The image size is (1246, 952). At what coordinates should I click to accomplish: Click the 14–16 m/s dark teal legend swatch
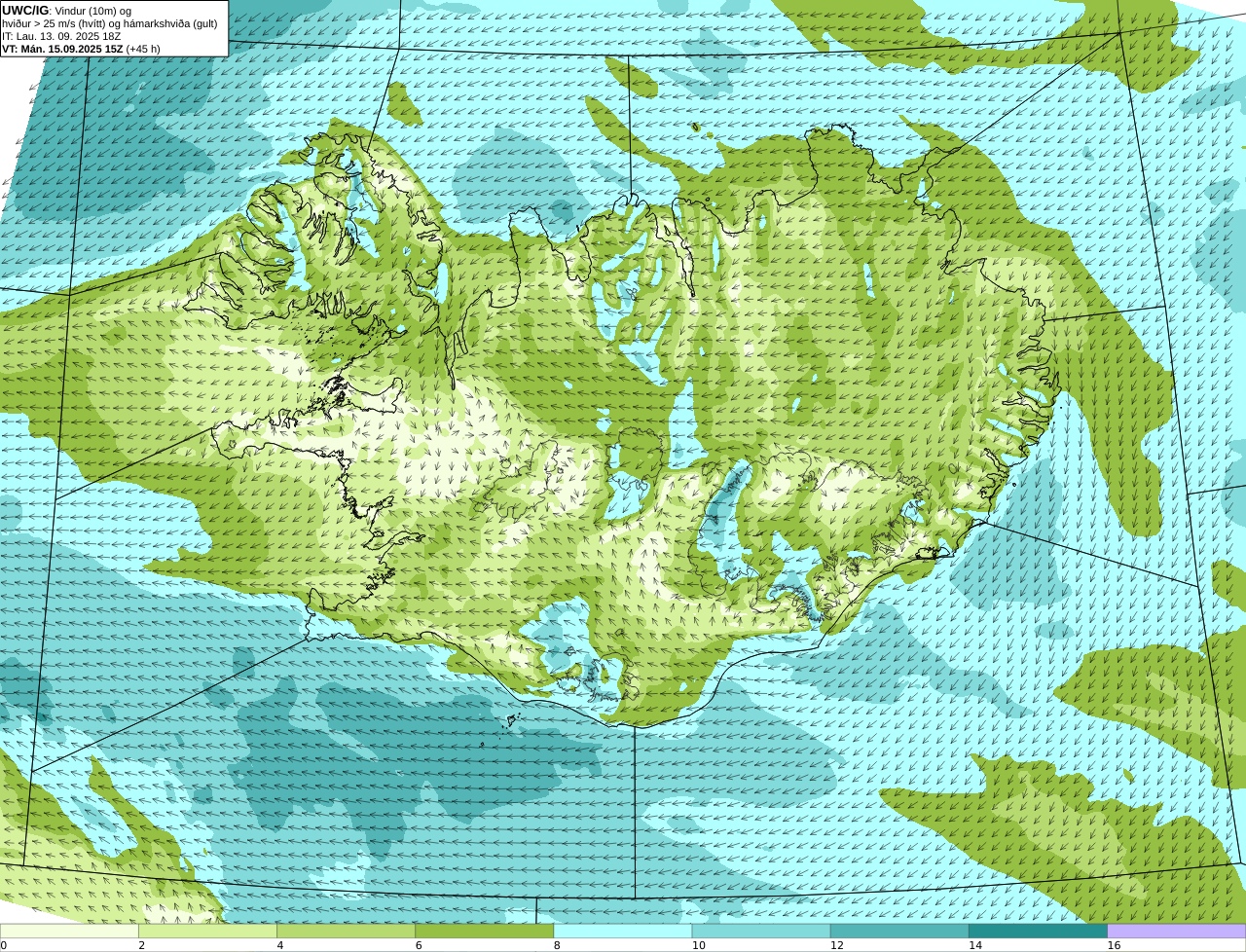pyautogui.click(x=1038, y=931)
